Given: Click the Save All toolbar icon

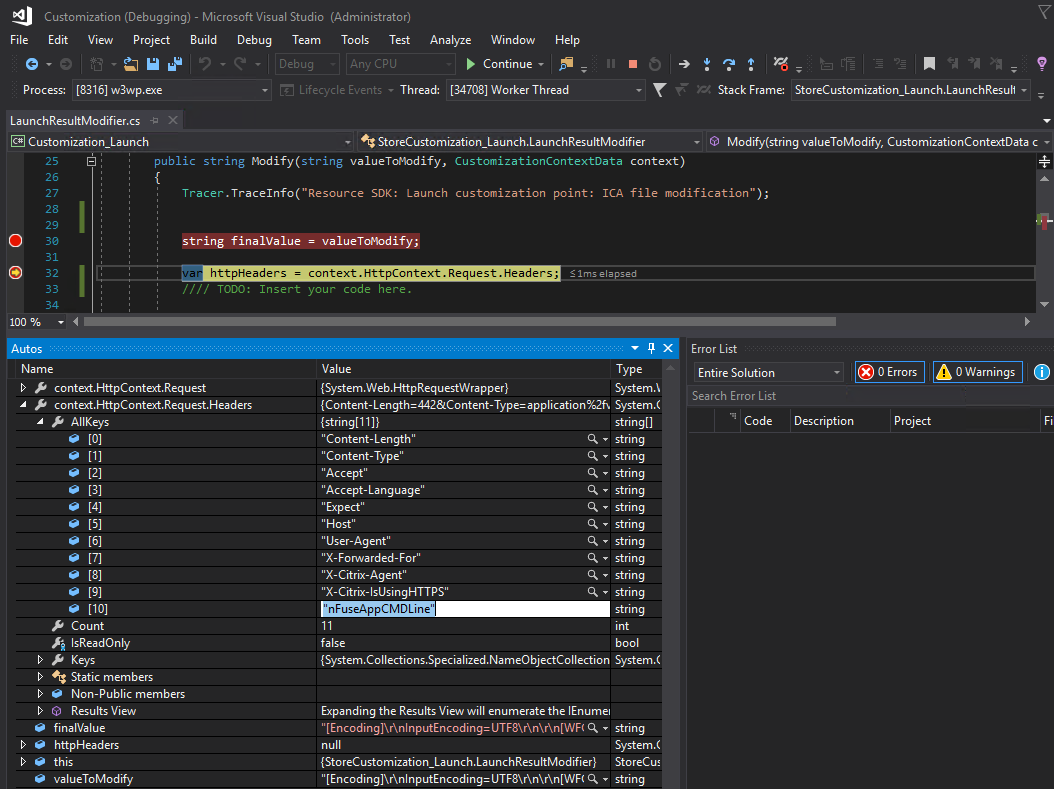Looking at the screenshot, I should [x=174, y=64].
